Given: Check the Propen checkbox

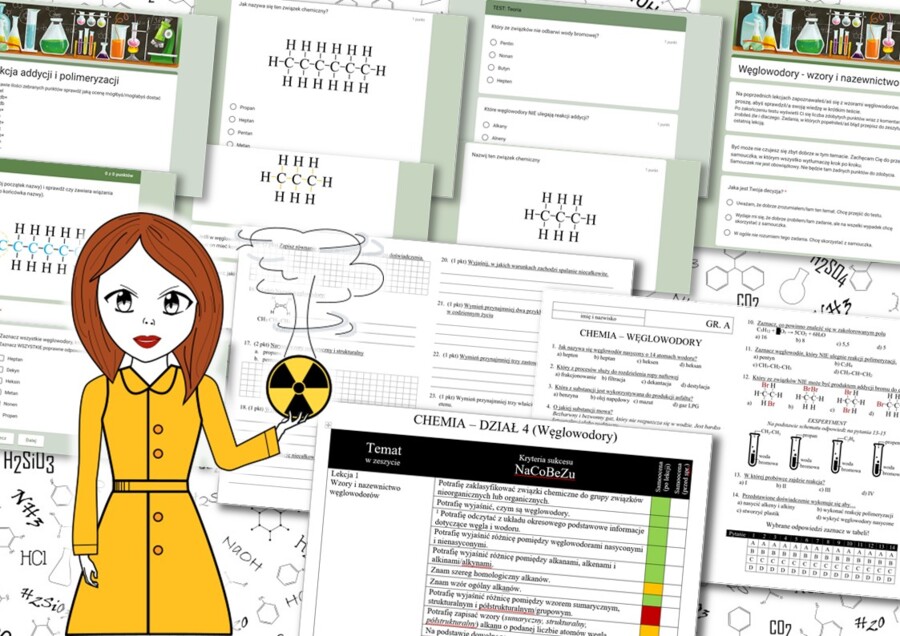Looking at the screenshot, I should click(4, 414).
